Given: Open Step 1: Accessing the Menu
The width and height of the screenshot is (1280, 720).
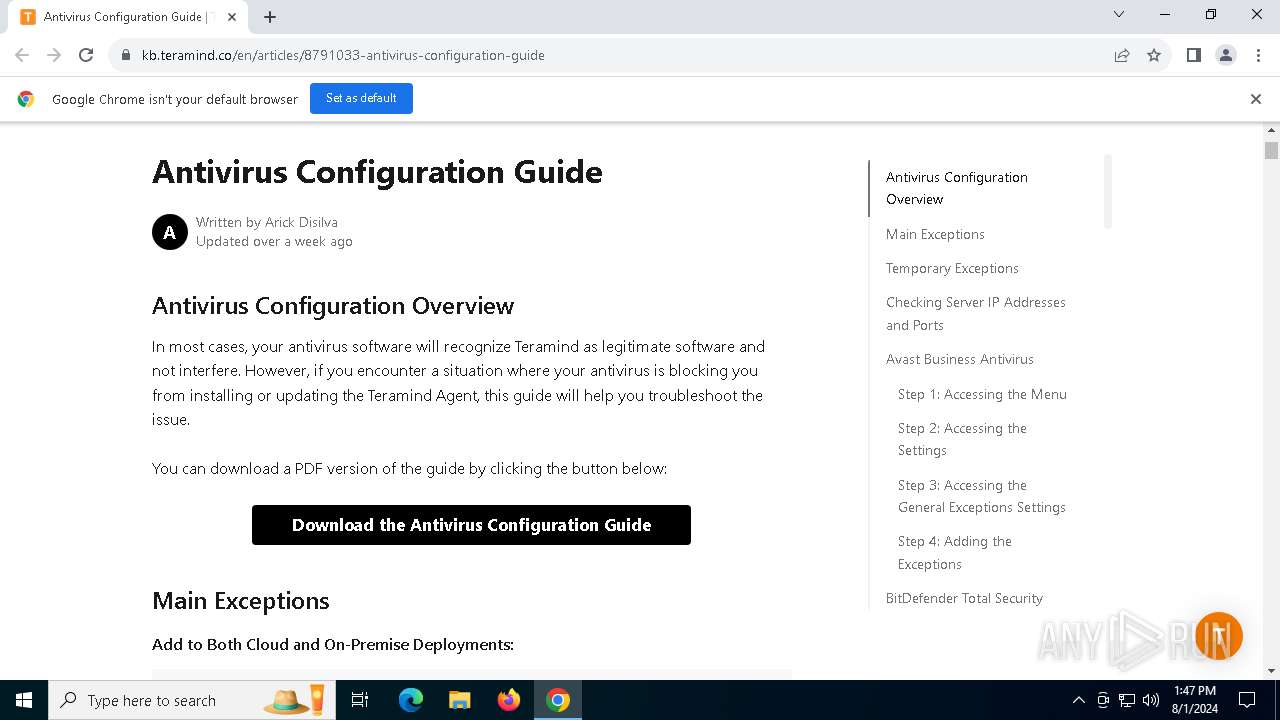Looking at the screenshot, I should pyautogui.click(x=982, y=394).
